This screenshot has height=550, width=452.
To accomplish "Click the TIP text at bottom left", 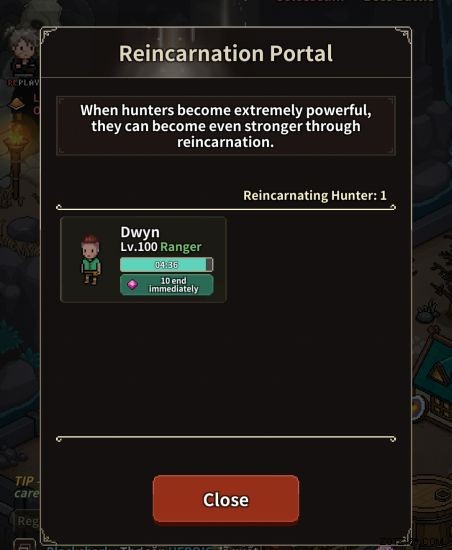I will pyautogui.click(x=26, y=481).
